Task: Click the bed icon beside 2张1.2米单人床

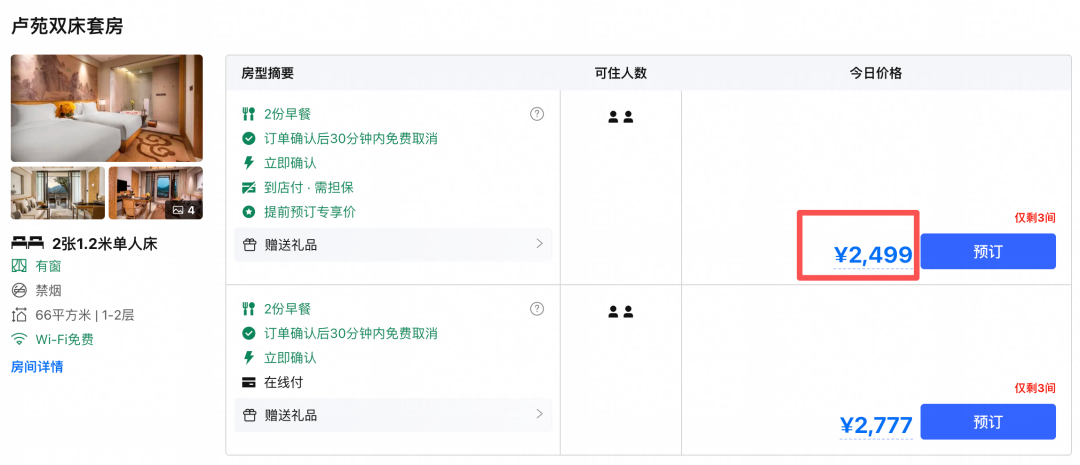Action: pos(28,242)
